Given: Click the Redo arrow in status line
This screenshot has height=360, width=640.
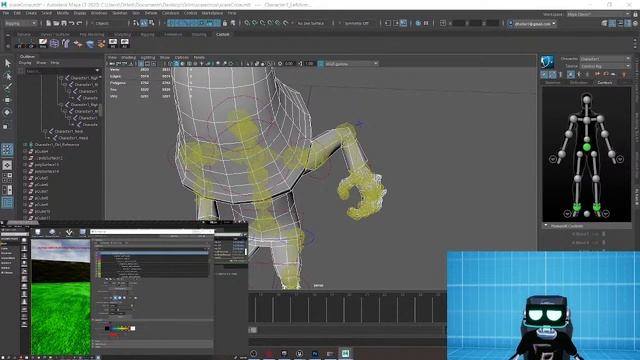Looking at the screenshot, I should (79, 23).
